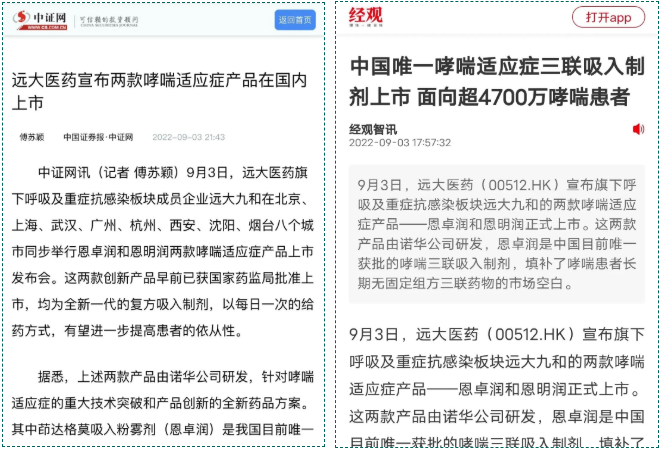The image size is (661, 450).
Task: Tap the 打开app button
Action: pos(608,18)
